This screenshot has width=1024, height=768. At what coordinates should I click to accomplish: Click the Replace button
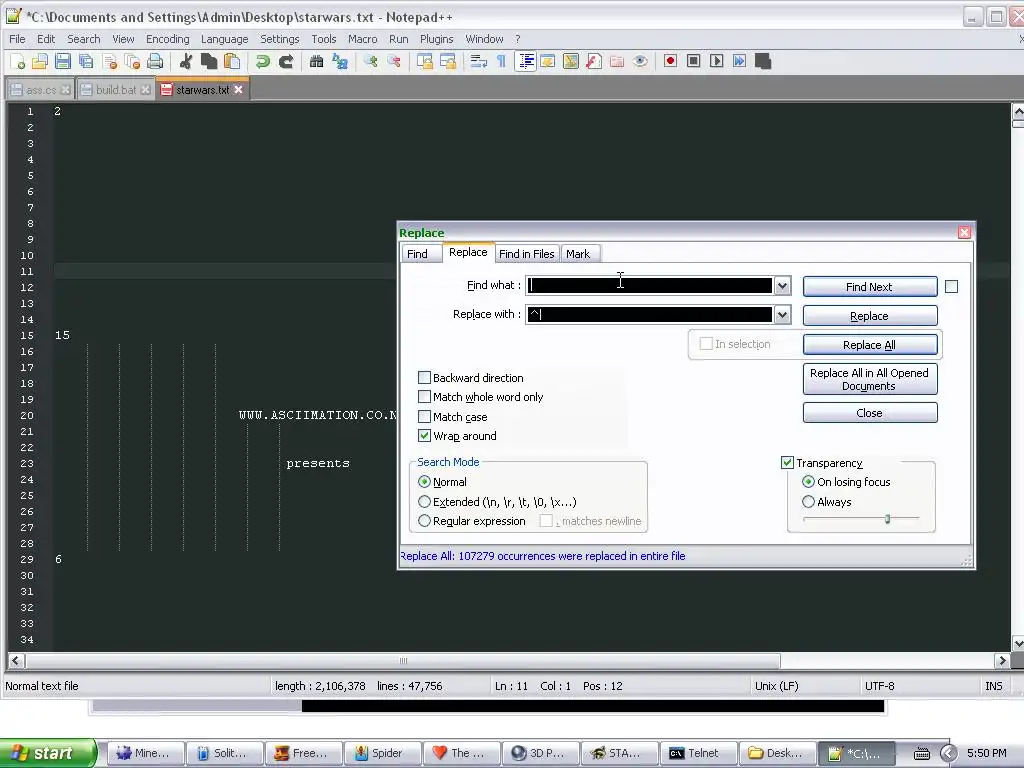869,316
